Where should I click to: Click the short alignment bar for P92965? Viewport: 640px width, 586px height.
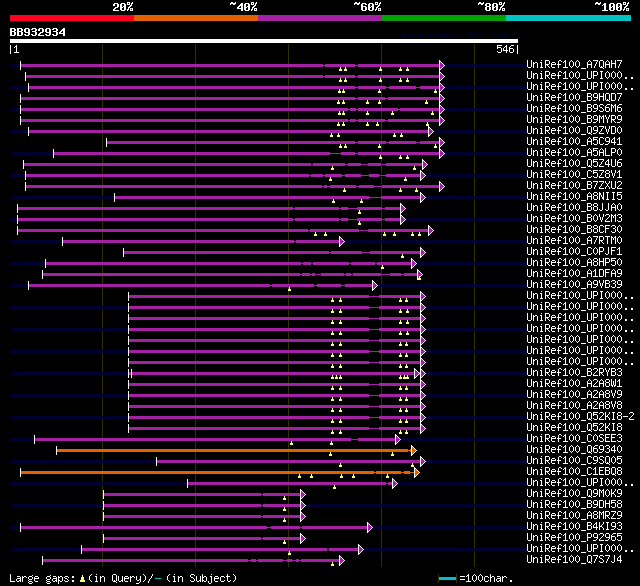click(202, 539)
